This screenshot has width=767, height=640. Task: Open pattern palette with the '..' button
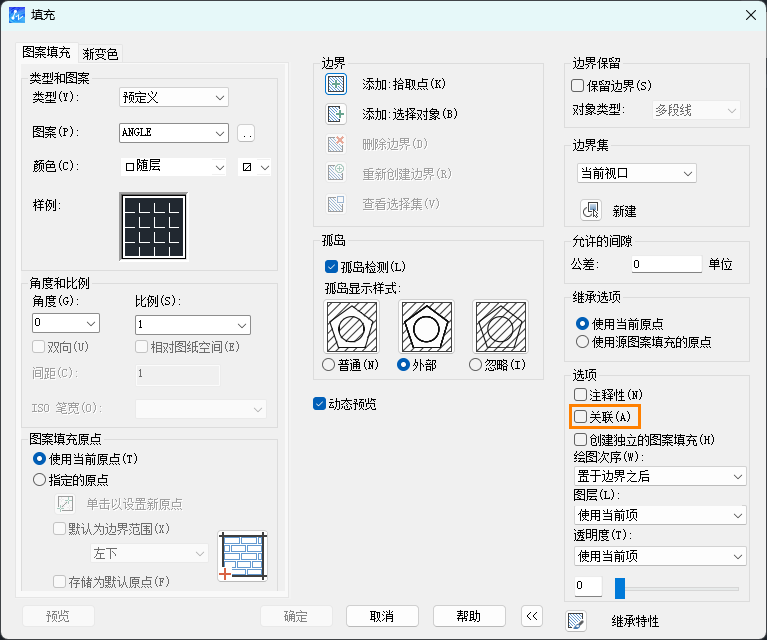246,133
